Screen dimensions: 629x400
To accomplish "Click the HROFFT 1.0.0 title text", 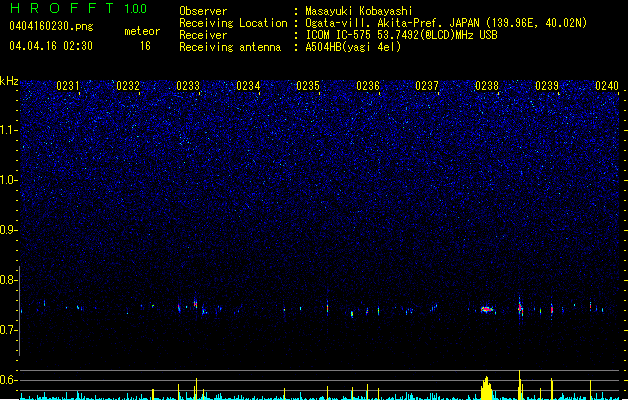I will coord(79,8).
